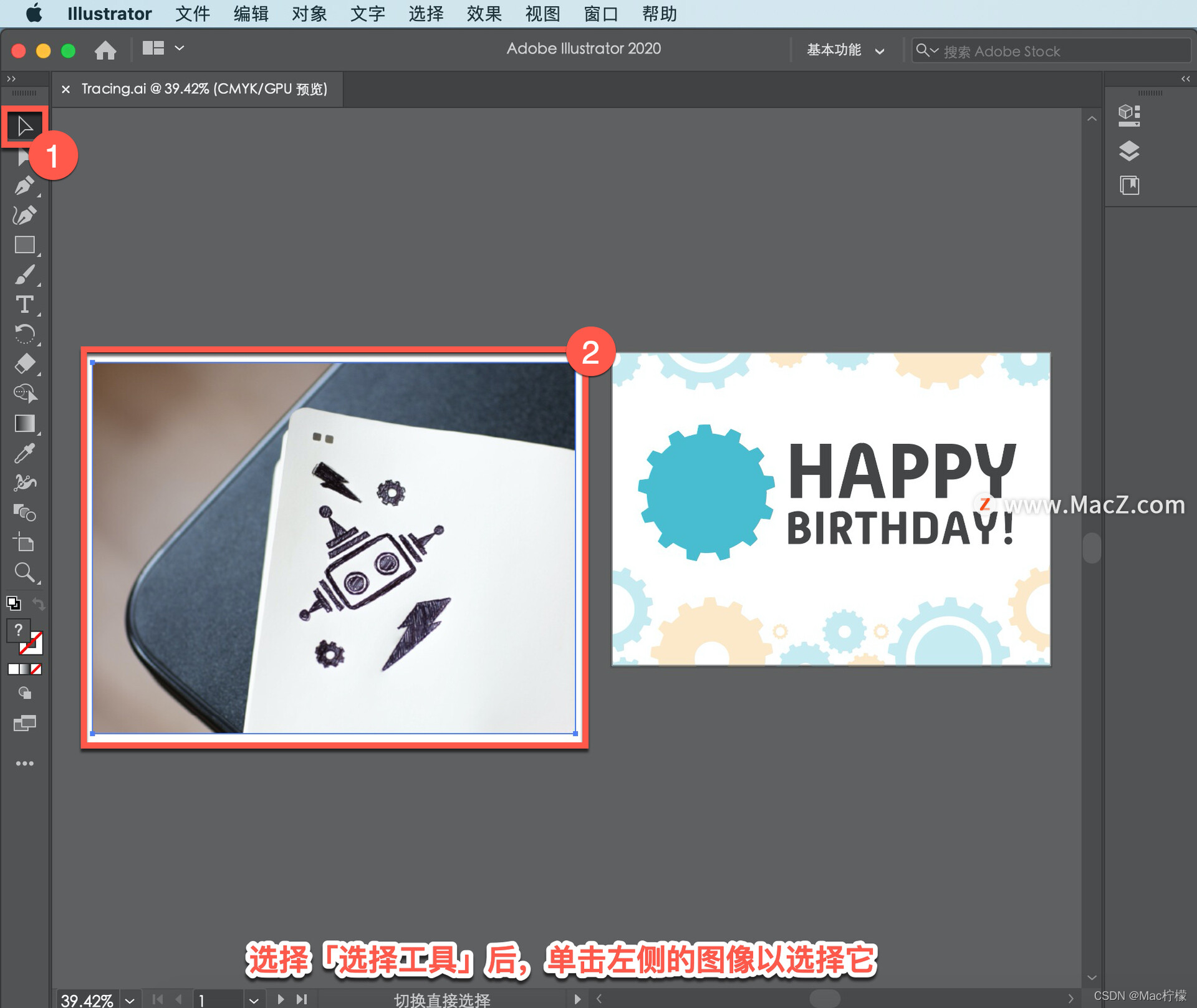This screenshot has width=1197, height=1008.
Task: Select the Pen tool
Action: pos(24,186)
